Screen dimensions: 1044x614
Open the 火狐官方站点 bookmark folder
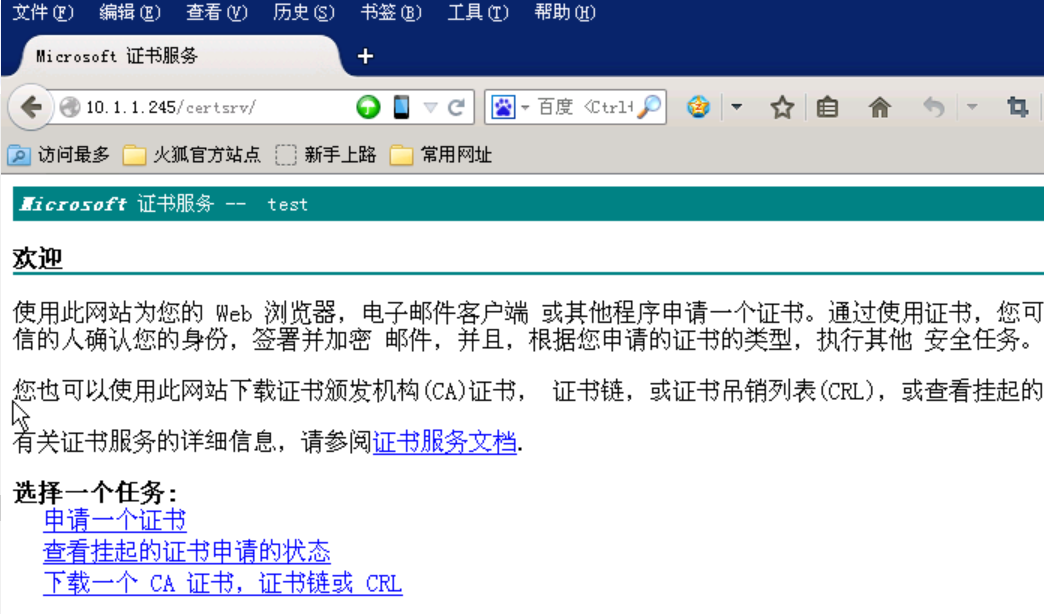point(192,155)
